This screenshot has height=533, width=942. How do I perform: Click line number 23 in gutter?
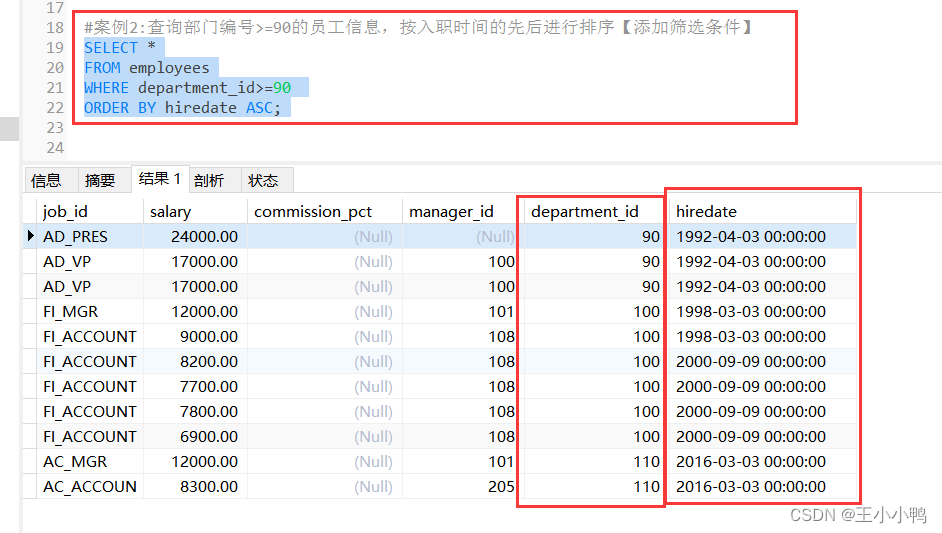pos(55,128)
